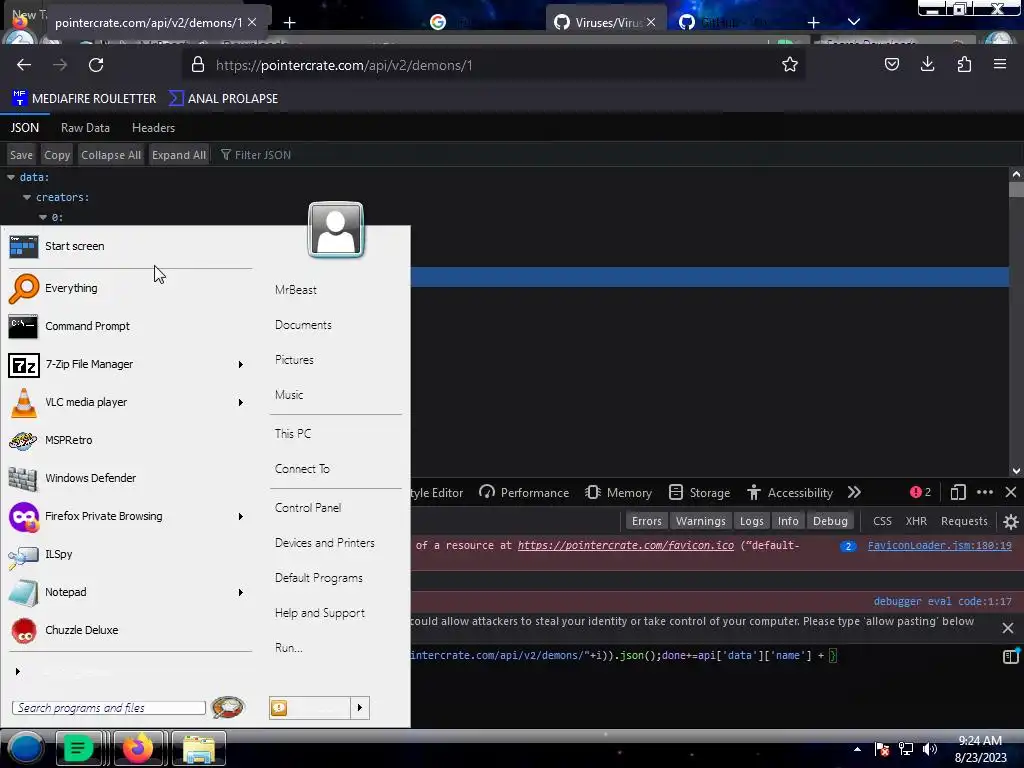The height and width of the screenshot is (768, 1024).
Task: Expand the VLC media player submenu arrow
Action: click(x=240, y=402)
